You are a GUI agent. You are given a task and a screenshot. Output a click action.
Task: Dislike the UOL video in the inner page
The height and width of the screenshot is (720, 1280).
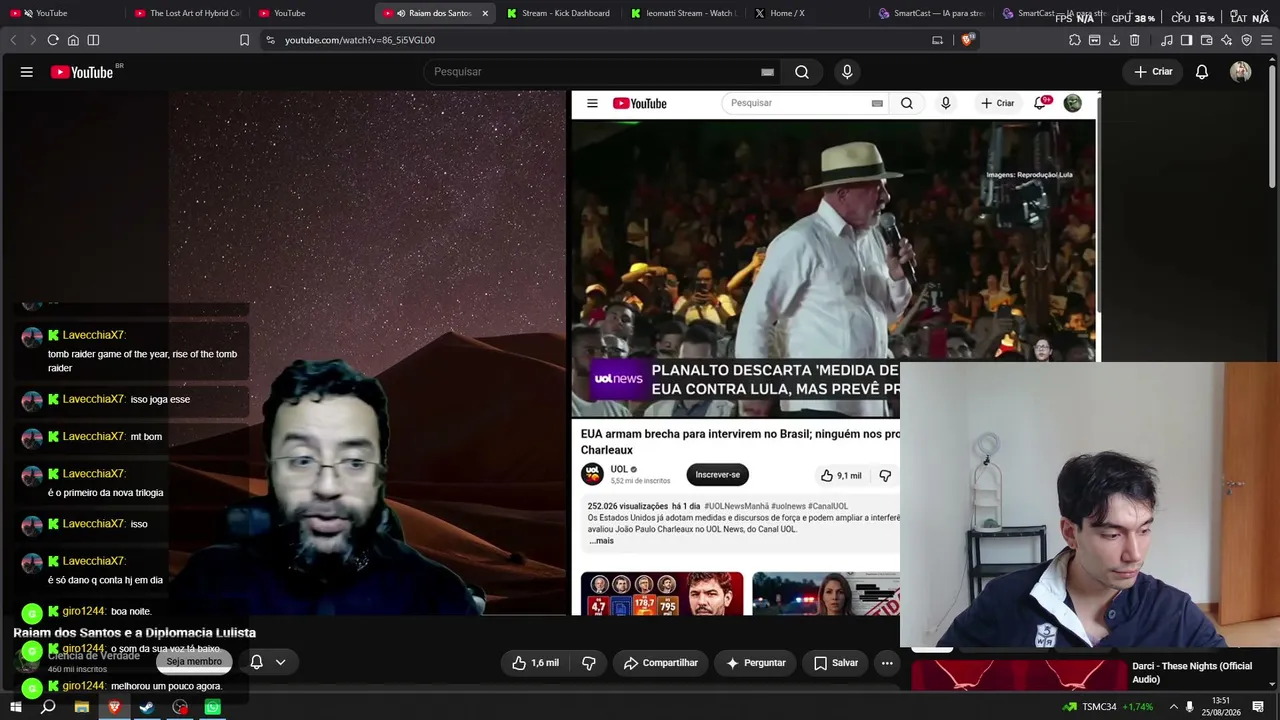coord(885,476)
